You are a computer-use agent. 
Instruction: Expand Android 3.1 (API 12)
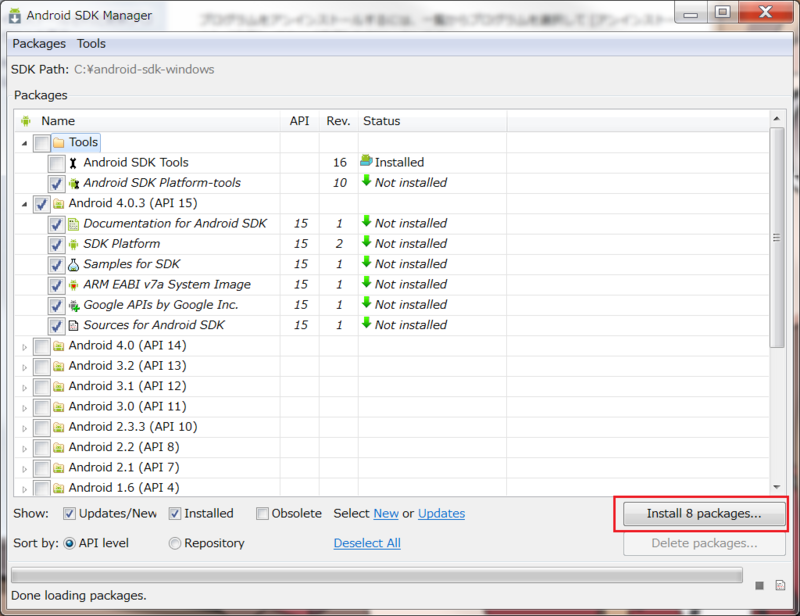click(x=24, y=388)
